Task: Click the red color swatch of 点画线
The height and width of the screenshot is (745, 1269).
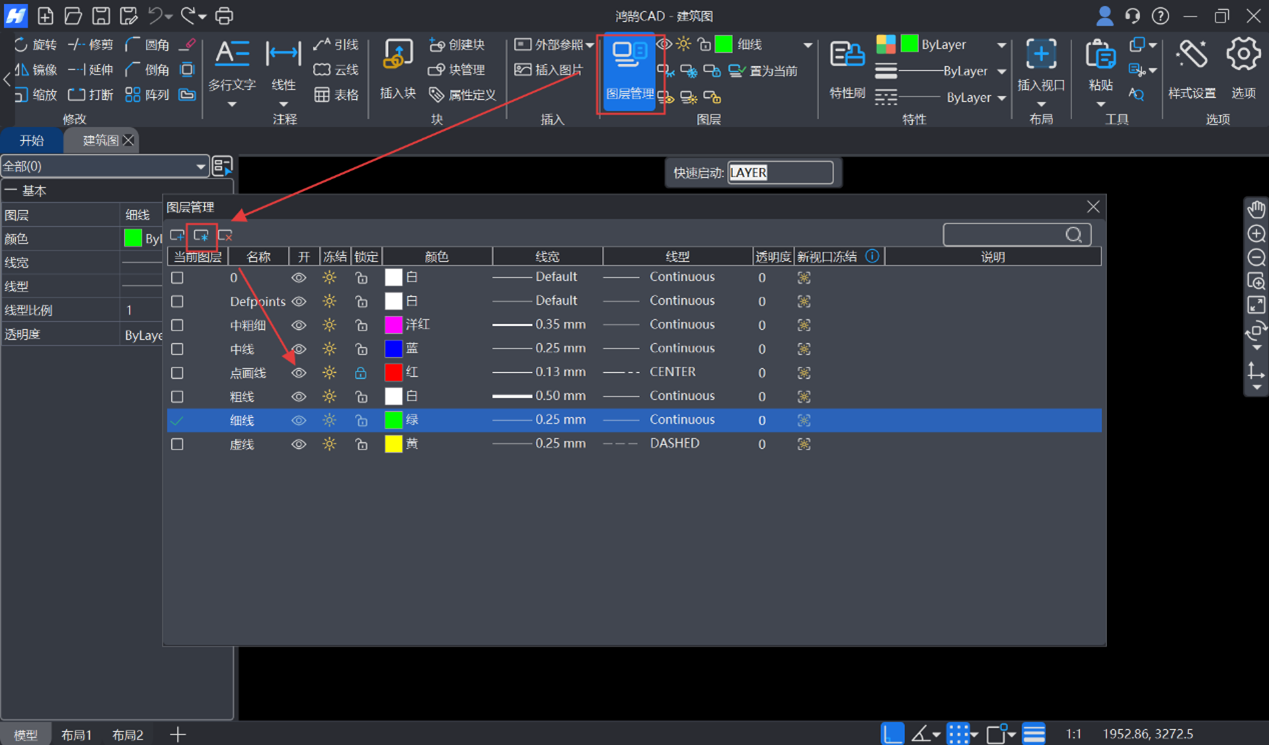Action: 394,373
